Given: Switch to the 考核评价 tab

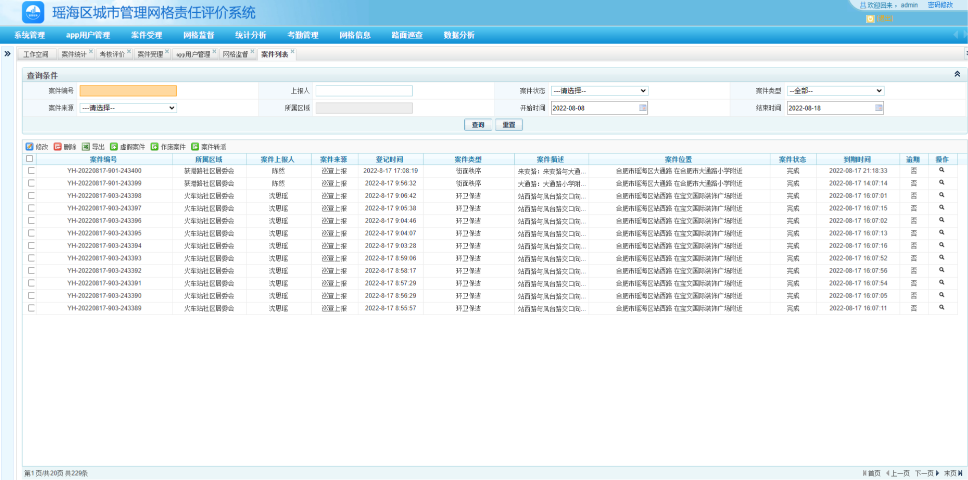Looking at the screenshot, I should [x=109, y=53].
